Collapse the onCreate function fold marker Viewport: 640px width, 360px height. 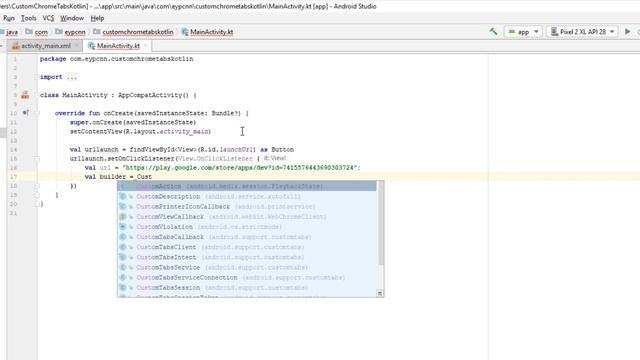tap(37, 113)
